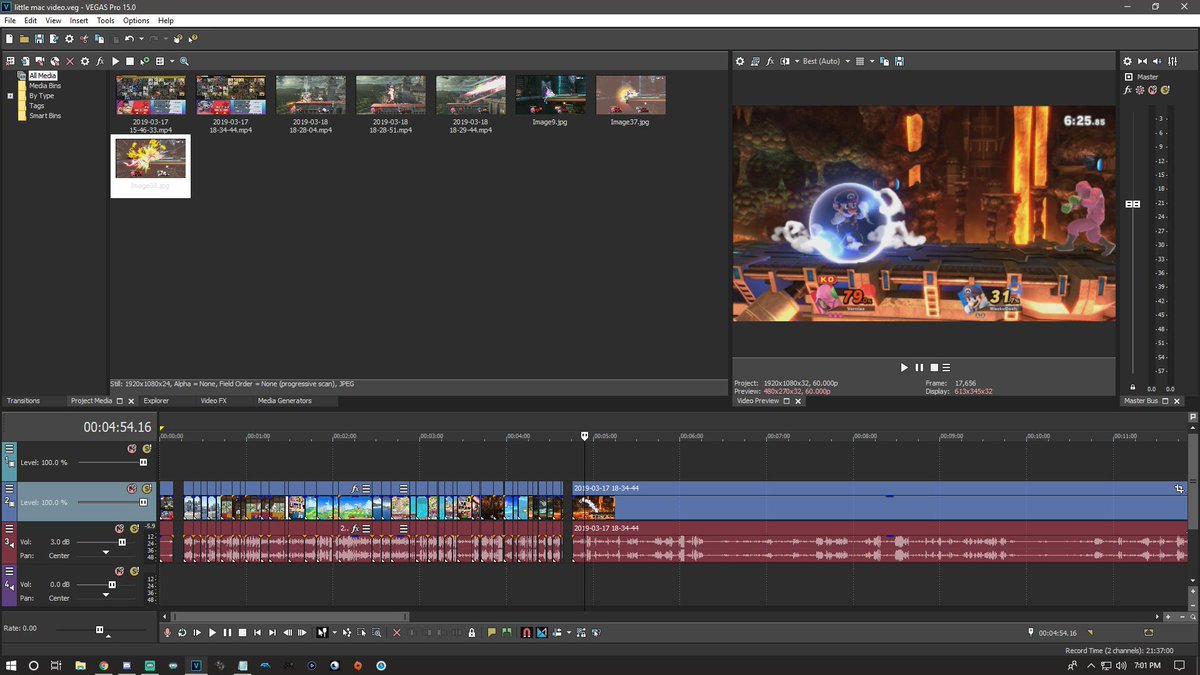Image resolution: width=1200 pixels, height=675 pixels.
Task: Click Play under the Video Preview
Action: tap(905, 367)
